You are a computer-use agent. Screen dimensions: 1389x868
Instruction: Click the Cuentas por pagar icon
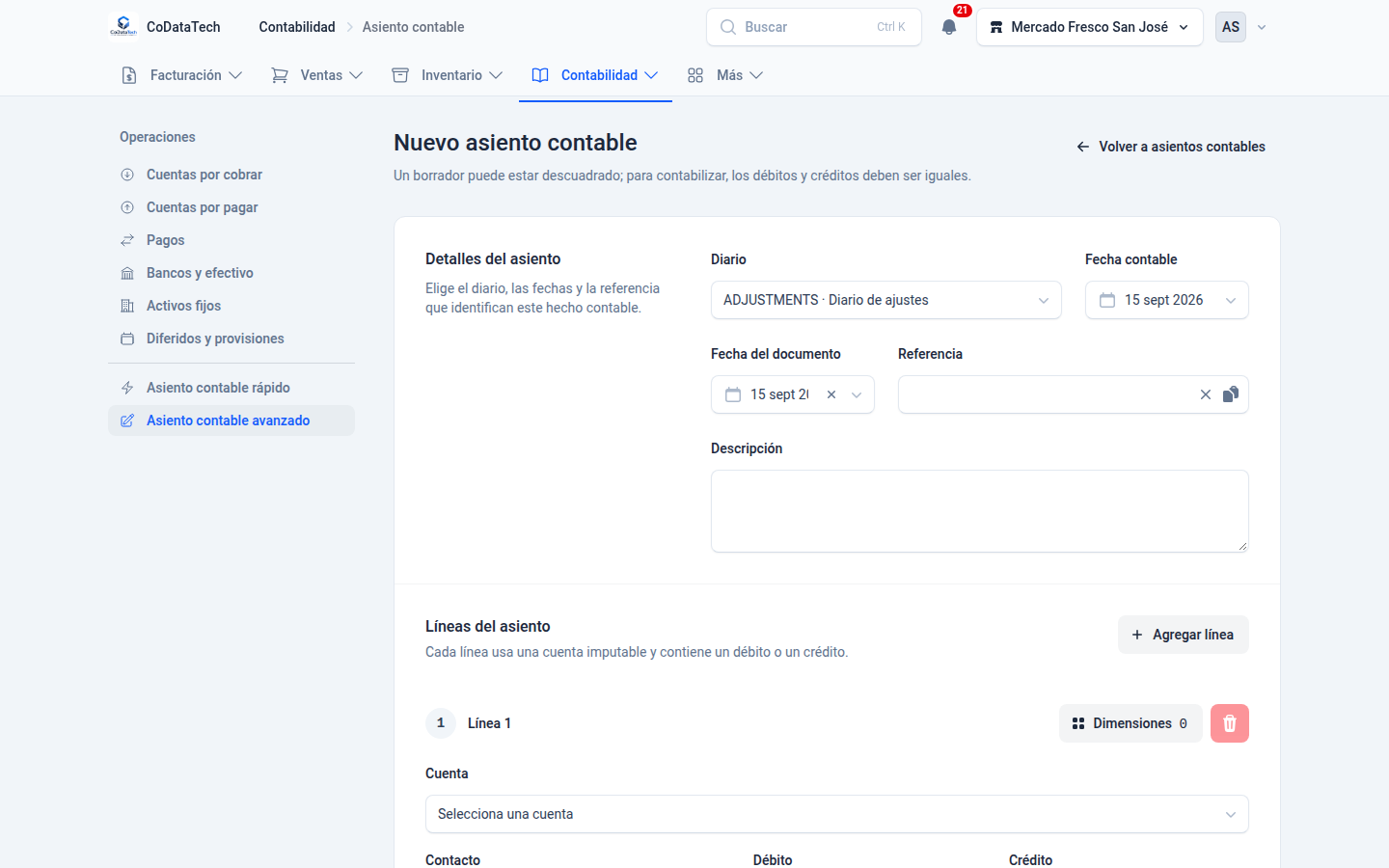[x=127, y=207]
